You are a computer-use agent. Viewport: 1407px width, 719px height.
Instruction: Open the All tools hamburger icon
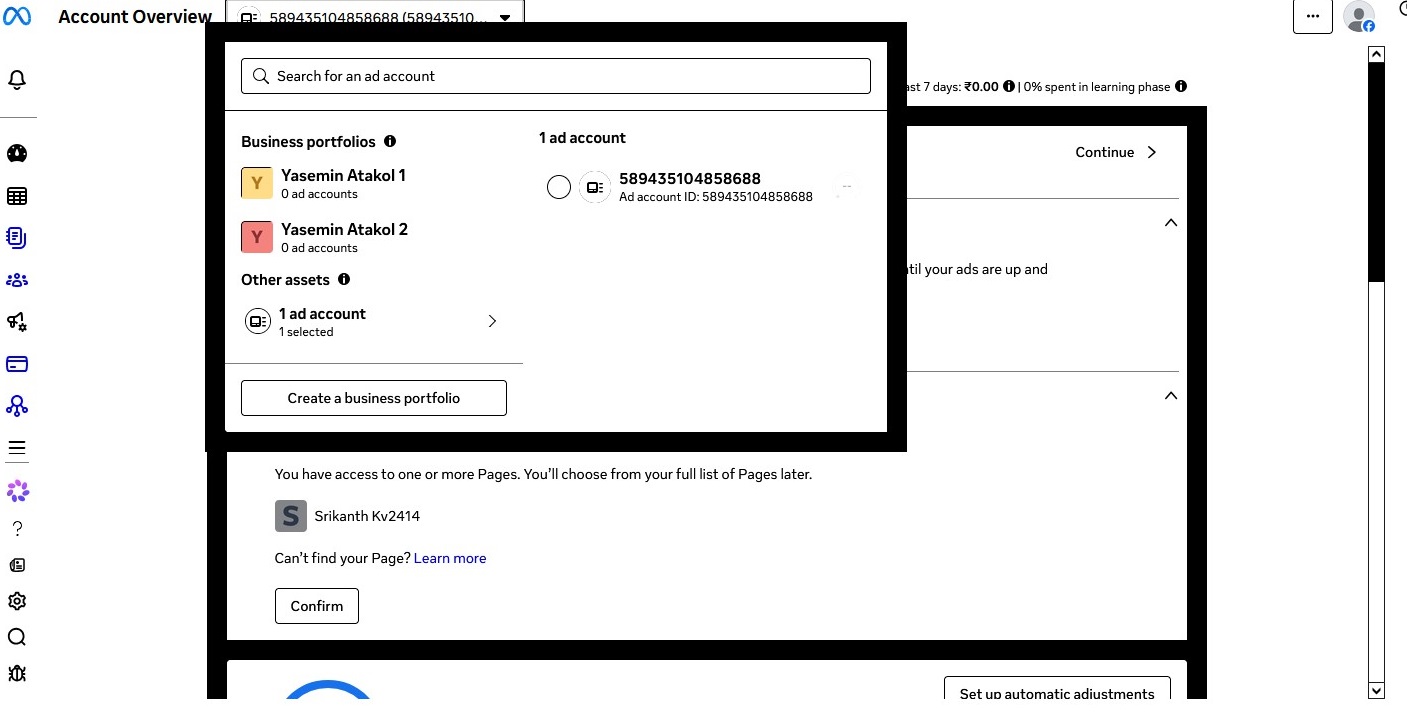(17, 448)
